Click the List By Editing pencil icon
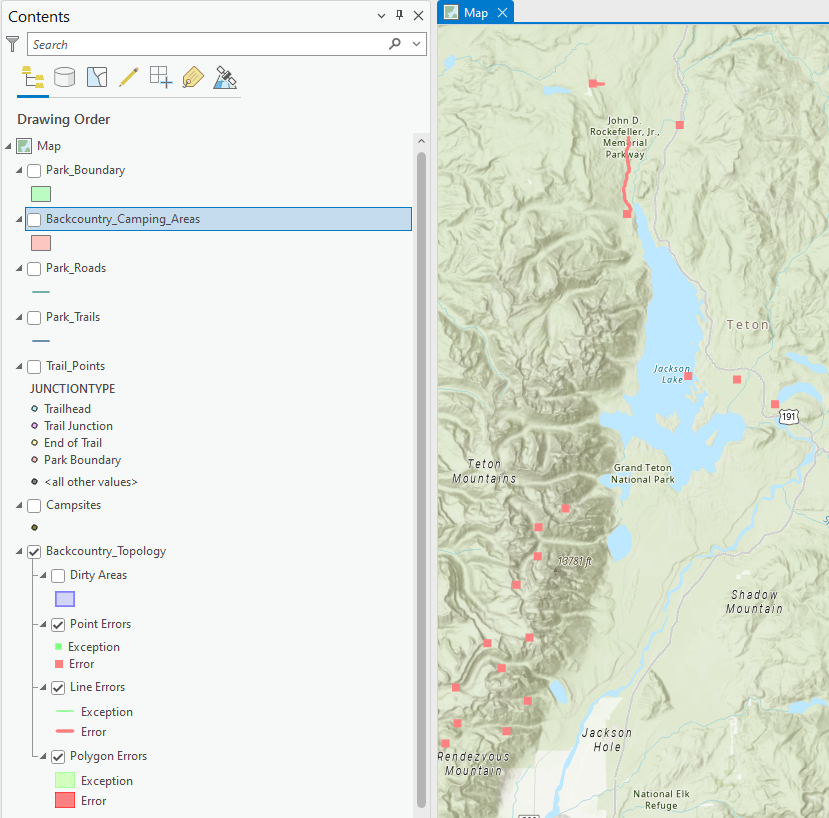Screen dimensions: 829x818 click(x=127, y=77)
